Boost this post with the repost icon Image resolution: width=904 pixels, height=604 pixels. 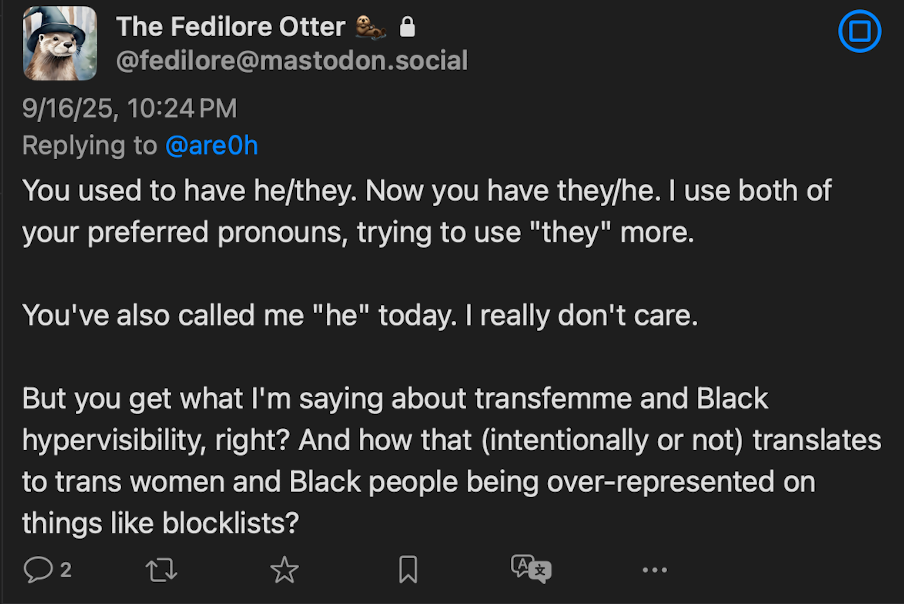pyautogui.click(x=160, y=570)
